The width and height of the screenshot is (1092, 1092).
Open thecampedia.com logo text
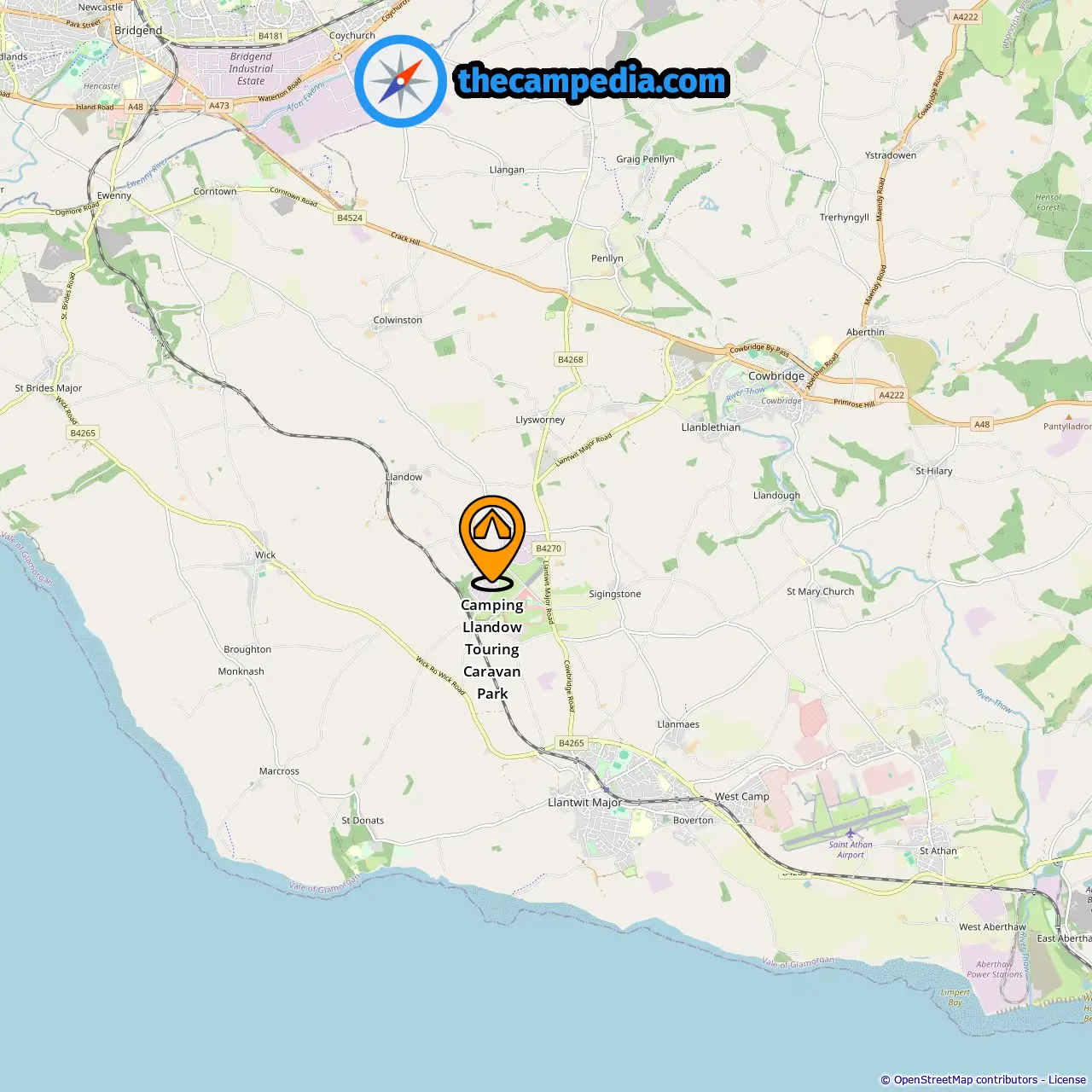tap(593, 81)
